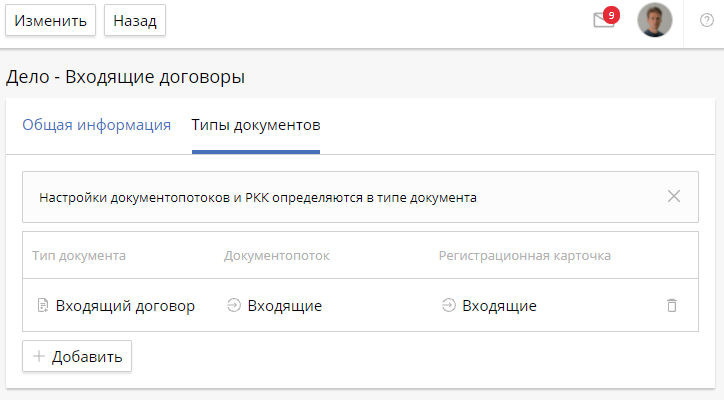Open the help question mark icon
Image resolution: width=724 pixels, height=400 pixels.
pyautogui.click(x=707, y=21)
